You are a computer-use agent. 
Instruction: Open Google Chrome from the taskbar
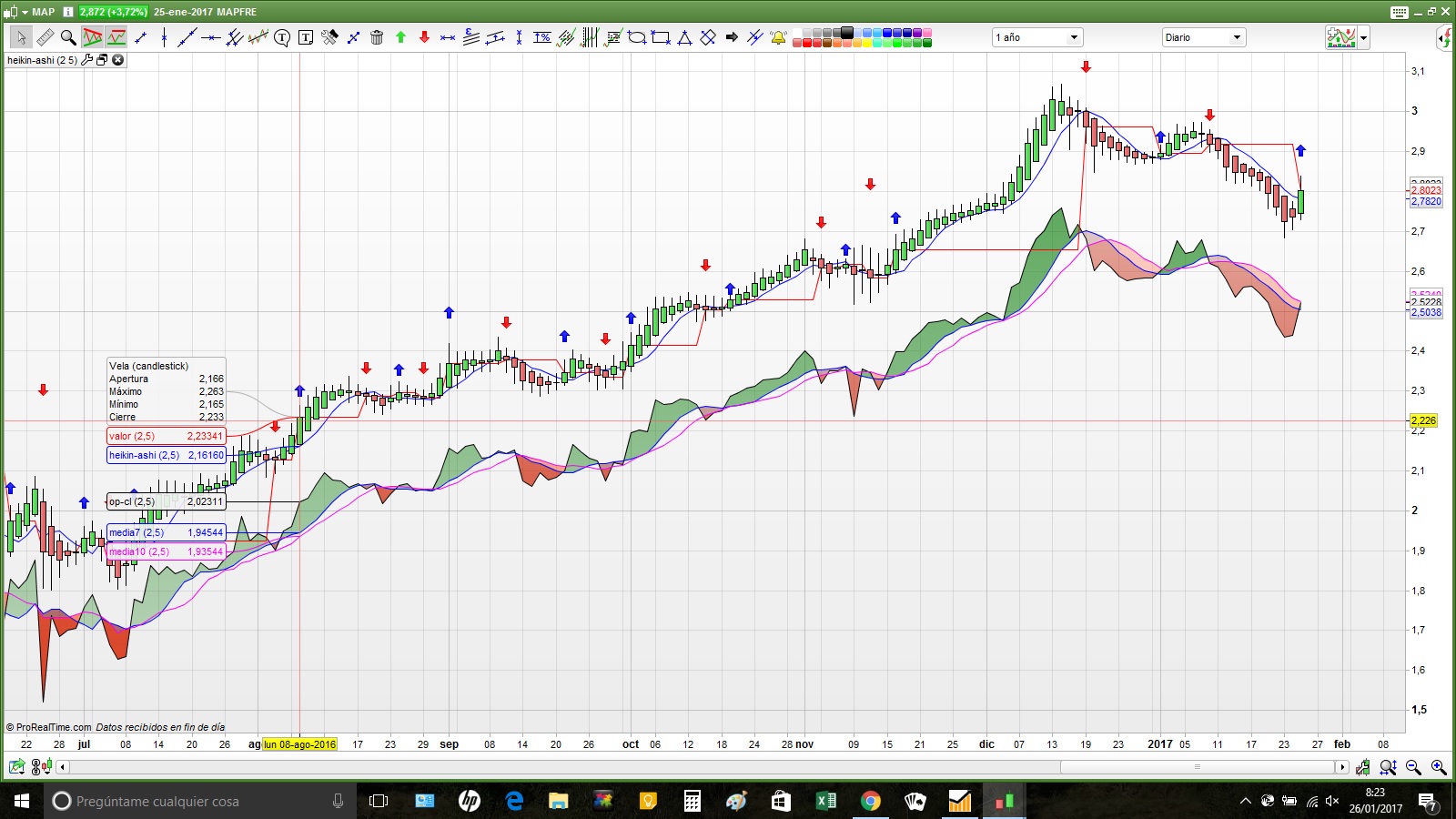[x=871, y=801]
